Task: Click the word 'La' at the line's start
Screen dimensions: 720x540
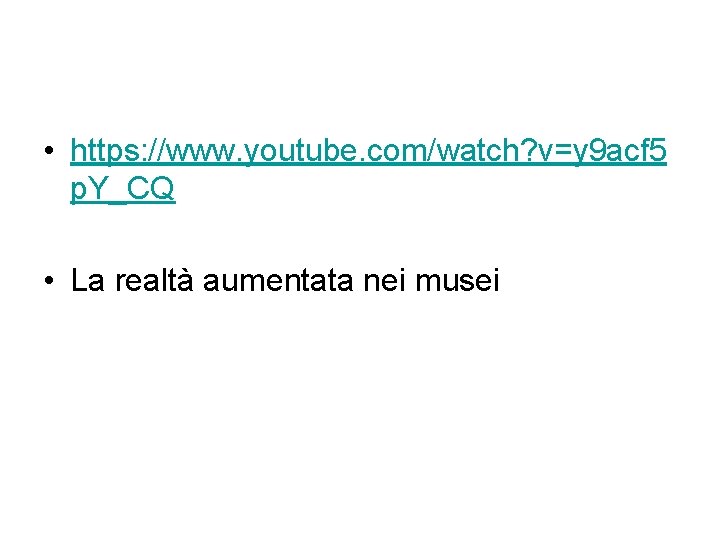Action: click(88, 280)
